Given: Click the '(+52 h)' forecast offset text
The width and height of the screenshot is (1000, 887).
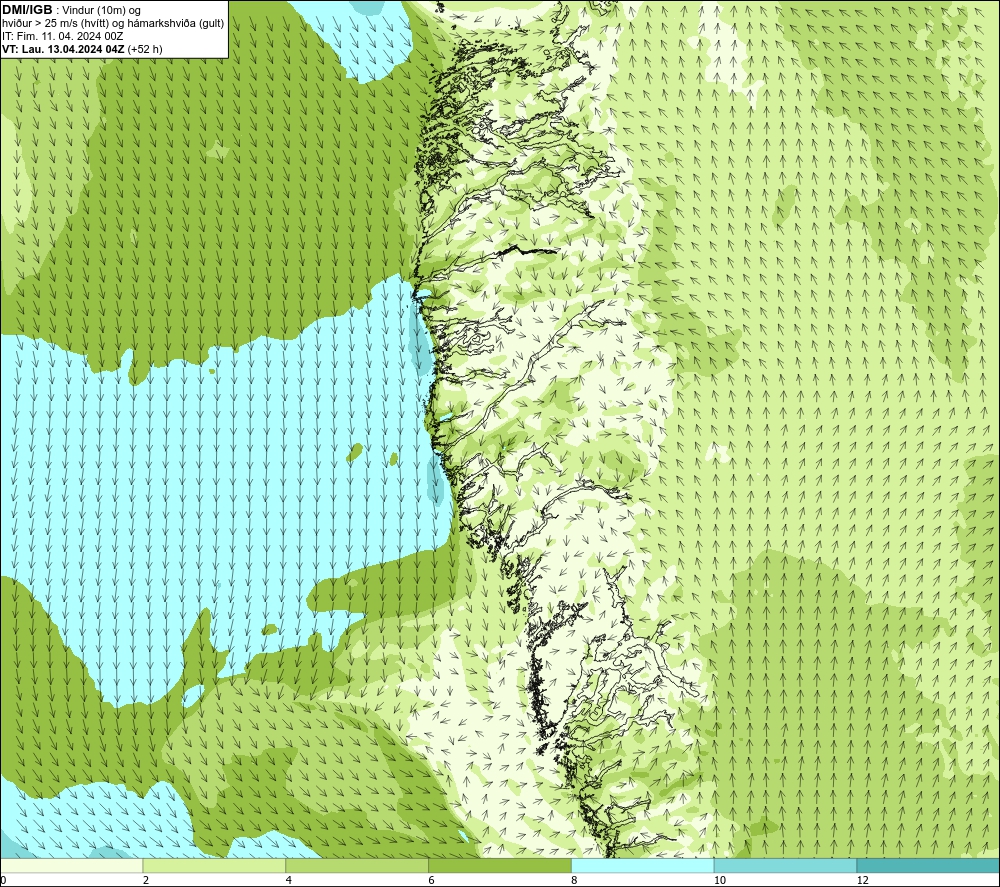Looking at the screenshot, I should 145,49.
